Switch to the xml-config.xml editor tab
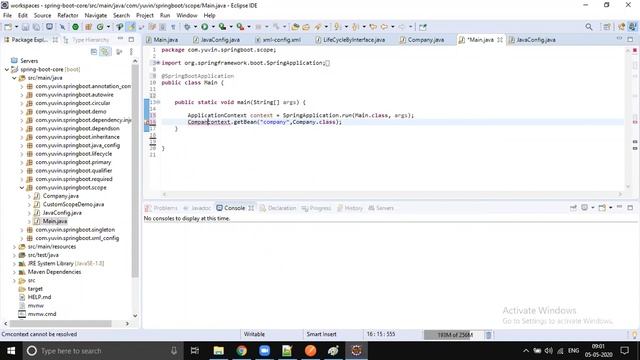 (278, 40)
